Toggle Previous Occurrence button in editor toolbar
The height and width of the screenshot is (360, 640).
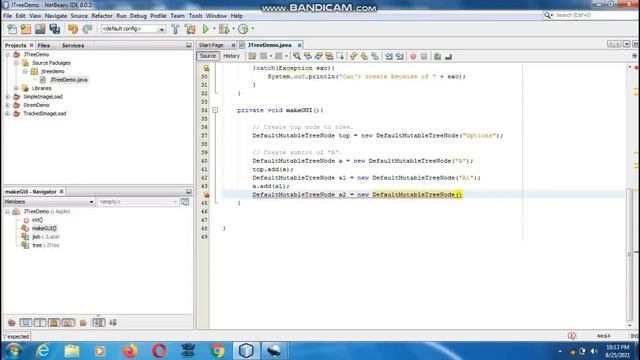coord(308,56)
